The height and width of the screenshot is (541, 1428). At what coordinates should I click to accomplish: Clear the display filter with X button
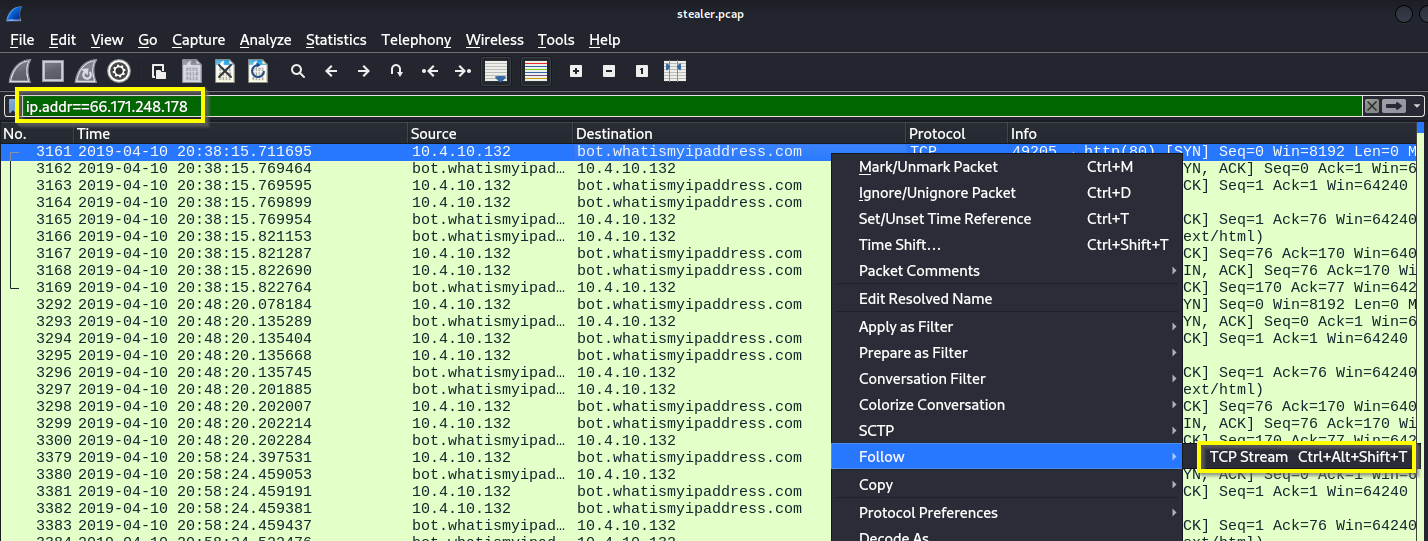[x=1372, y=106]
